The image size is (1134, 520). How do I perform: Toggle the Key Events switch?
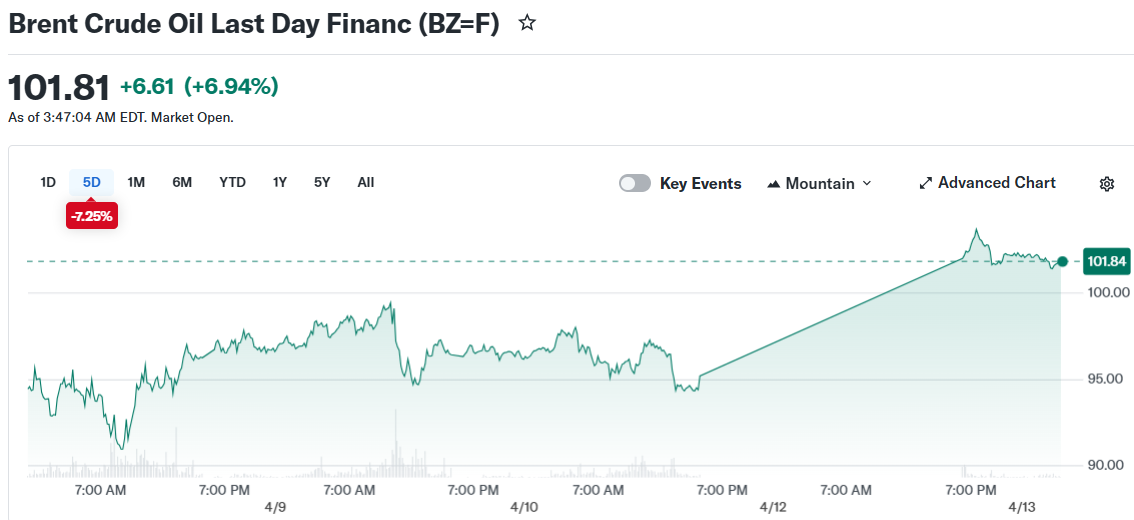[635, 184]
